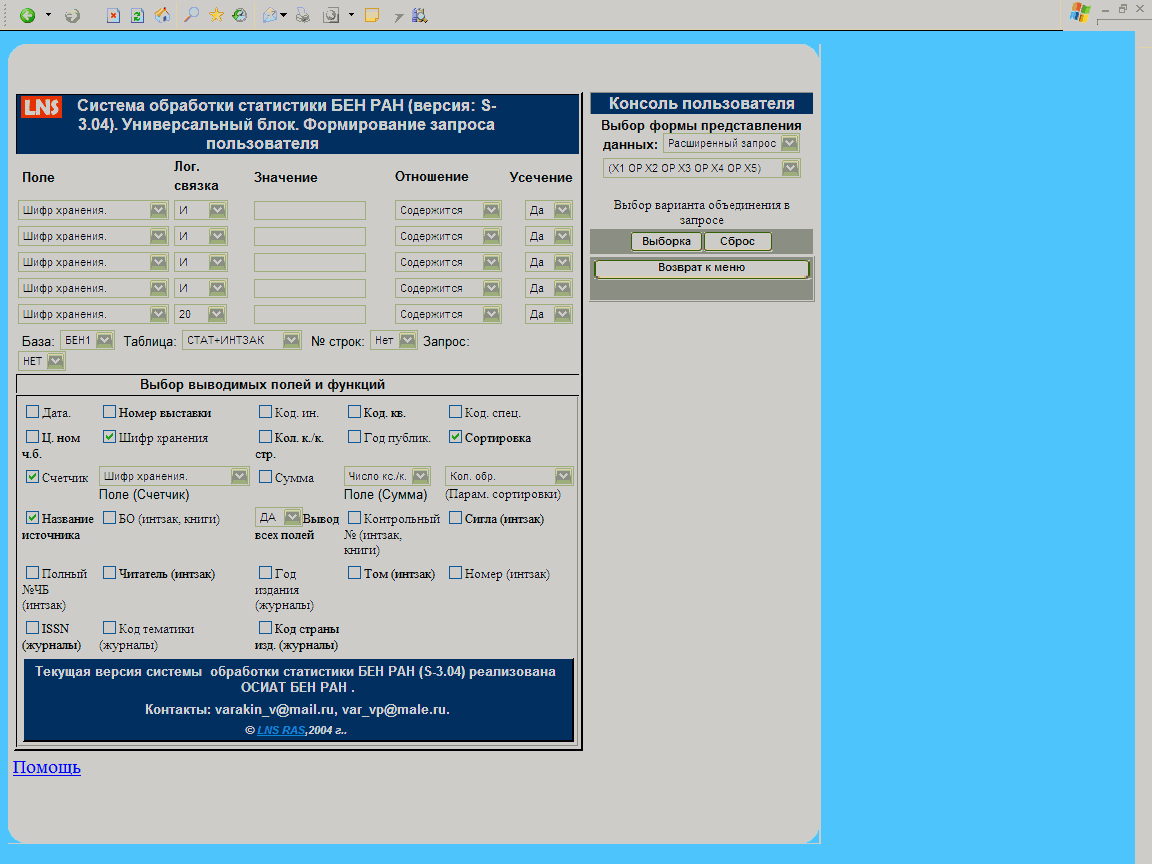Enable the Дата checkbox
The image size is (1152, 864).
(33, 412)
